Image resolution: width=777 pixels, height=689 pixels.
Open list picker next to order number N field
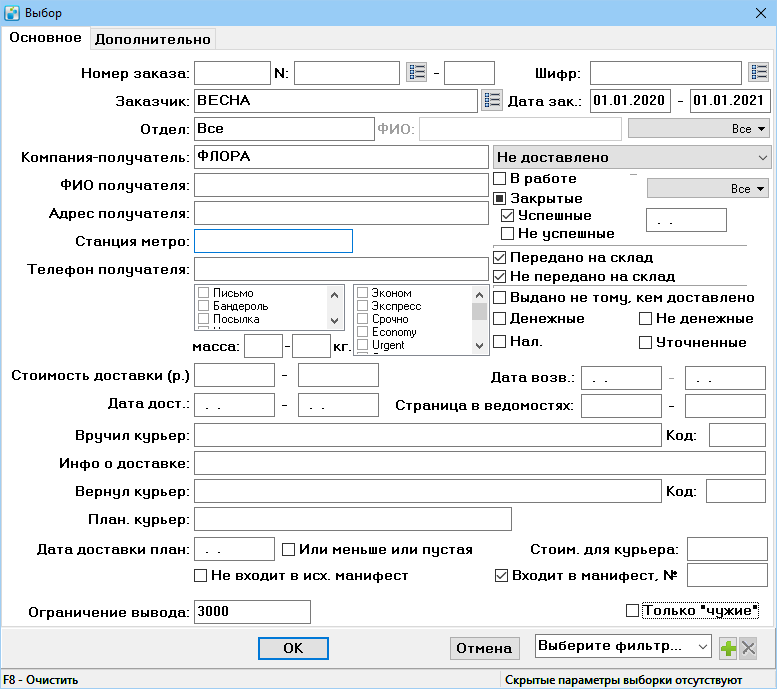(x=417, y=72)
